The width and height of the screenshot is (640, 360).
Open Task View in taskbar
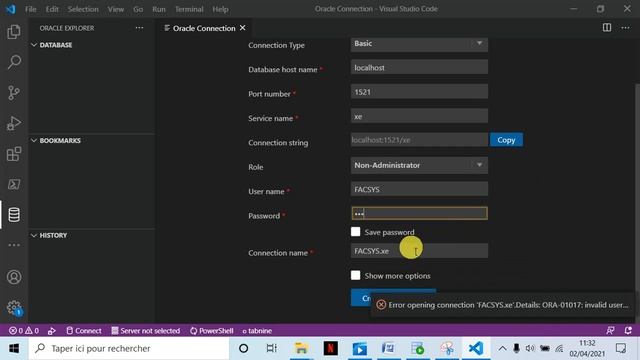click(x=271, y=349)
